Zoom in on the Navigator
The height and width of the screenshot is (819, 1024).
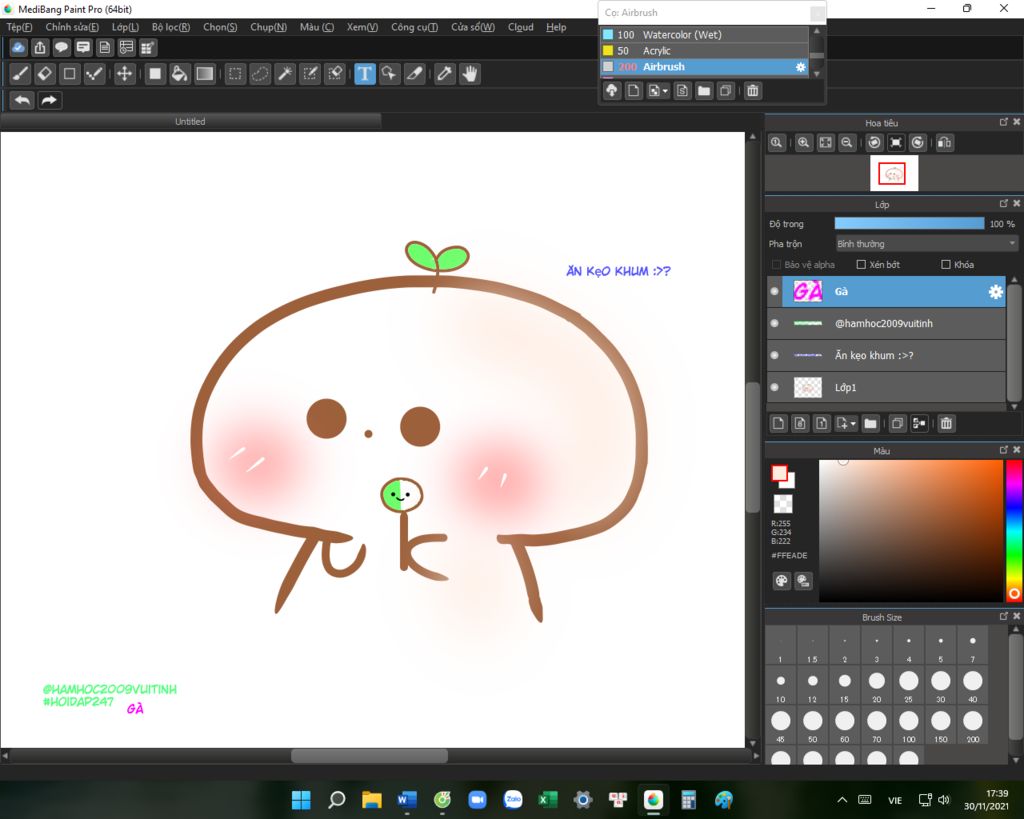click(804, 142)
